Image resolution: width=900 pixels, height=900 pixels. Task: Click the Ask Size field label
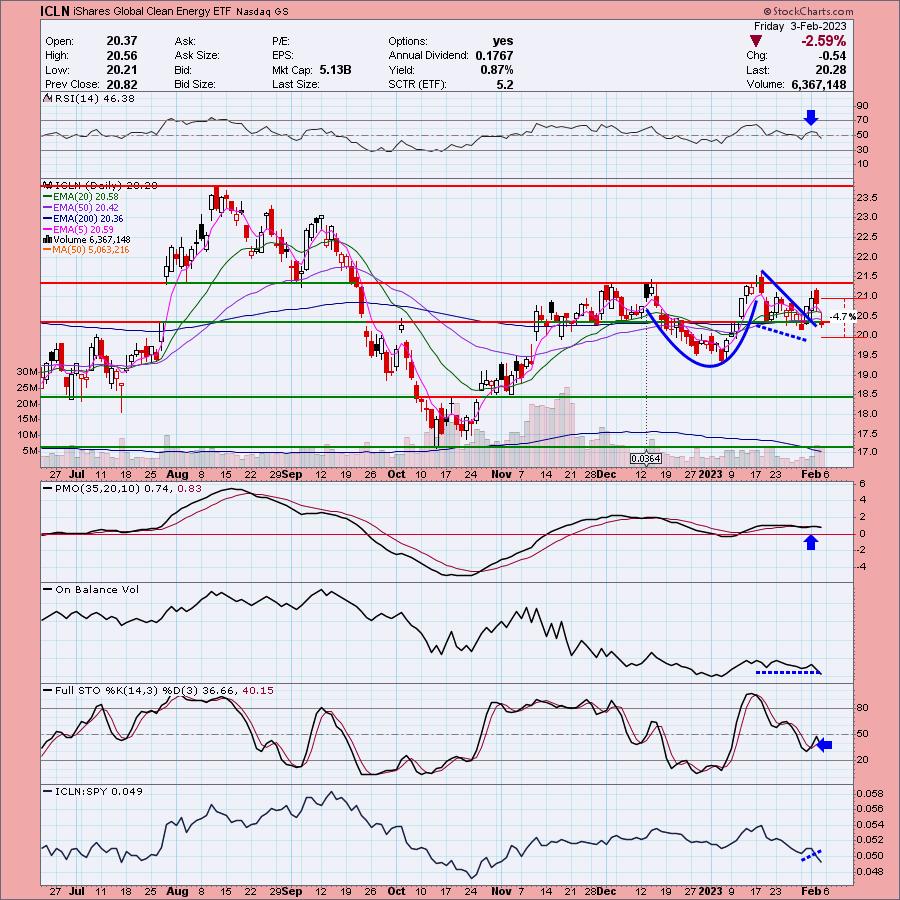pos(197,56)
